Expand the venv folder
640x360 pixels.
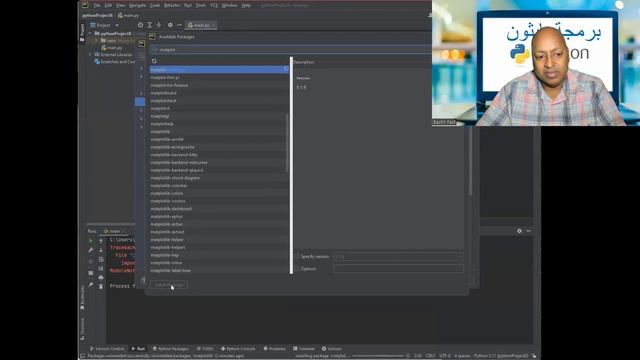(x=97, y=41)
